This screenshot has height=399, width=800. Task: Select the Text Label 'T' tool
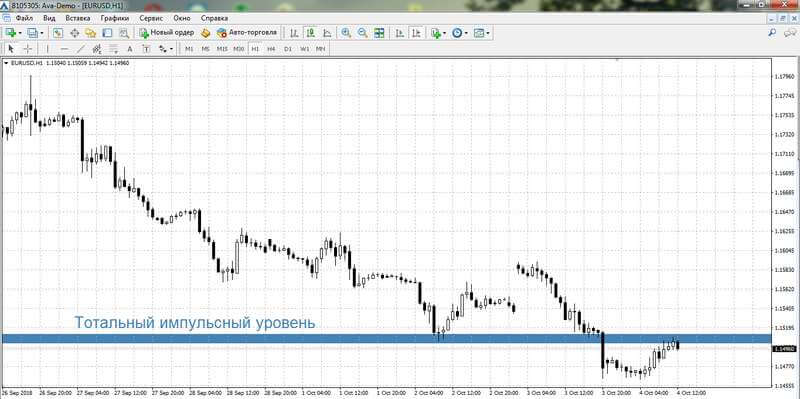point(146,49)
